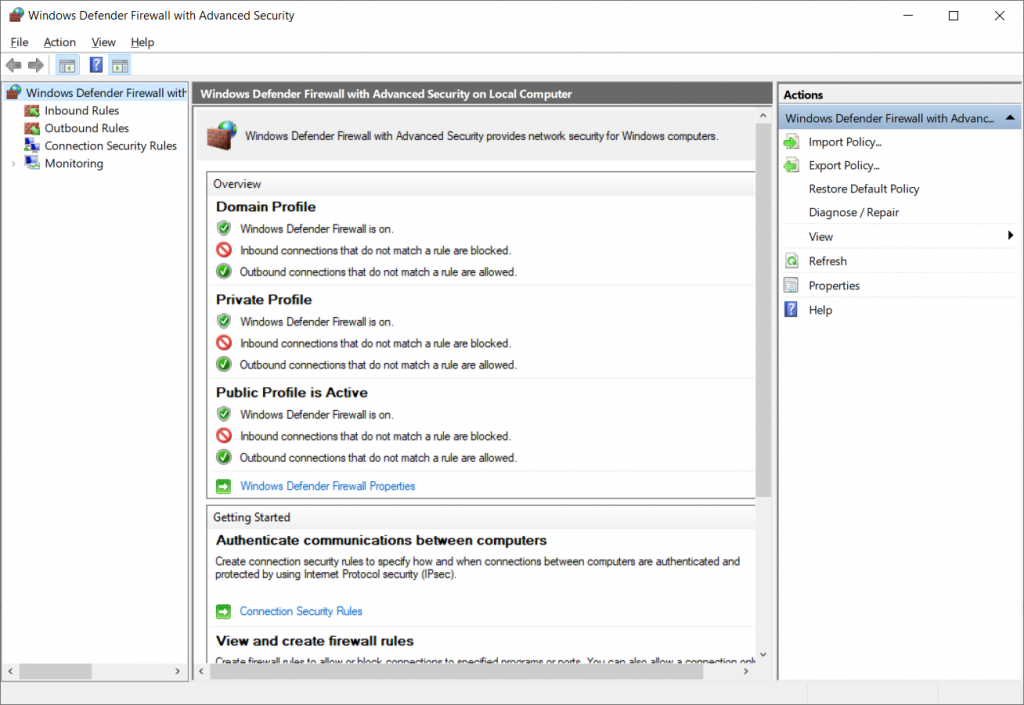The height and width of the screenshot is (705, 1024).
Task: Expand the Monitoring tree node
Action: click(13, 164)
